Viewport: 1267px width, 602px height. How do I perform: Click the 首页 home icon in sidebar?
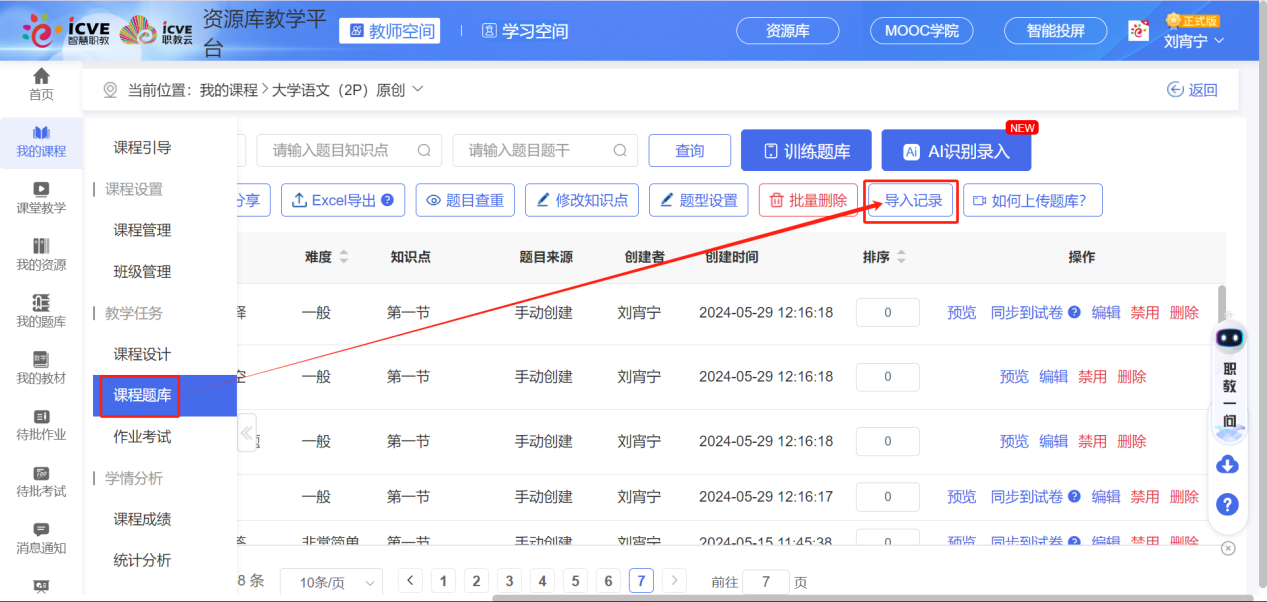tap(41, 78)
